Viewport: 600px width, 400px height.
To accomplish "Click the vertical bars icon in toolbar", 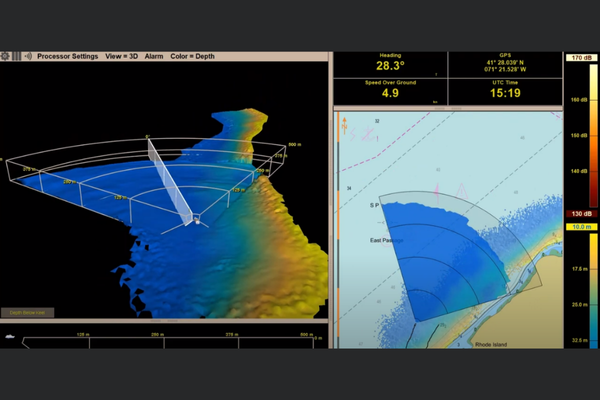I will coord(15,56).
